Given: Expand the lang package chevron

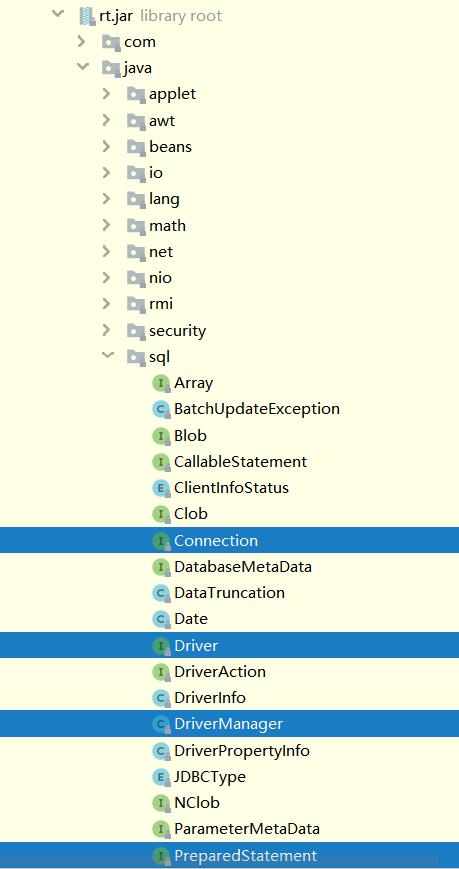Looking at the screenshot, I should tap(106, 198).
